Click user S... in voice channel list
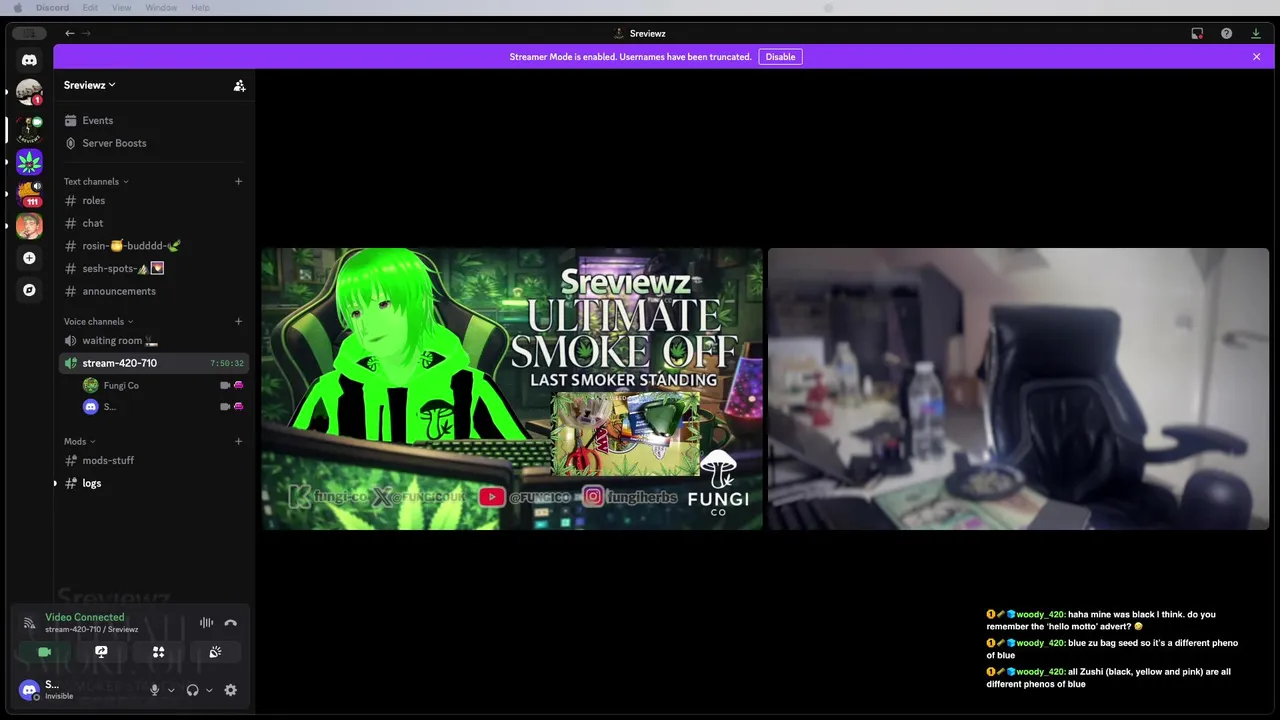Image resolution: width=1280 pixels, height=720 pixels. click(163, 407)
